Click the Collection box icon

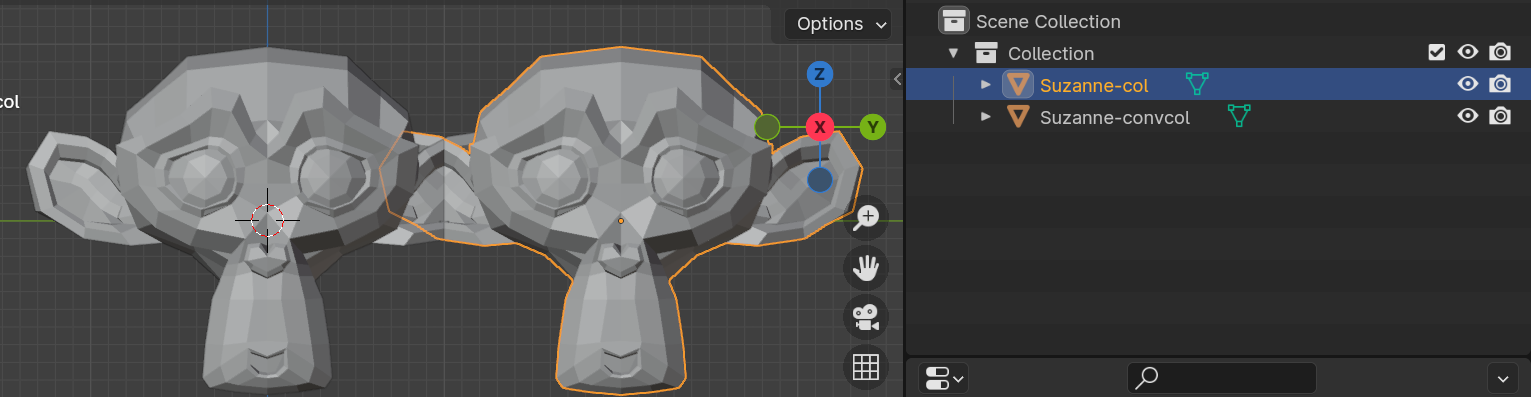click(986, 53)
